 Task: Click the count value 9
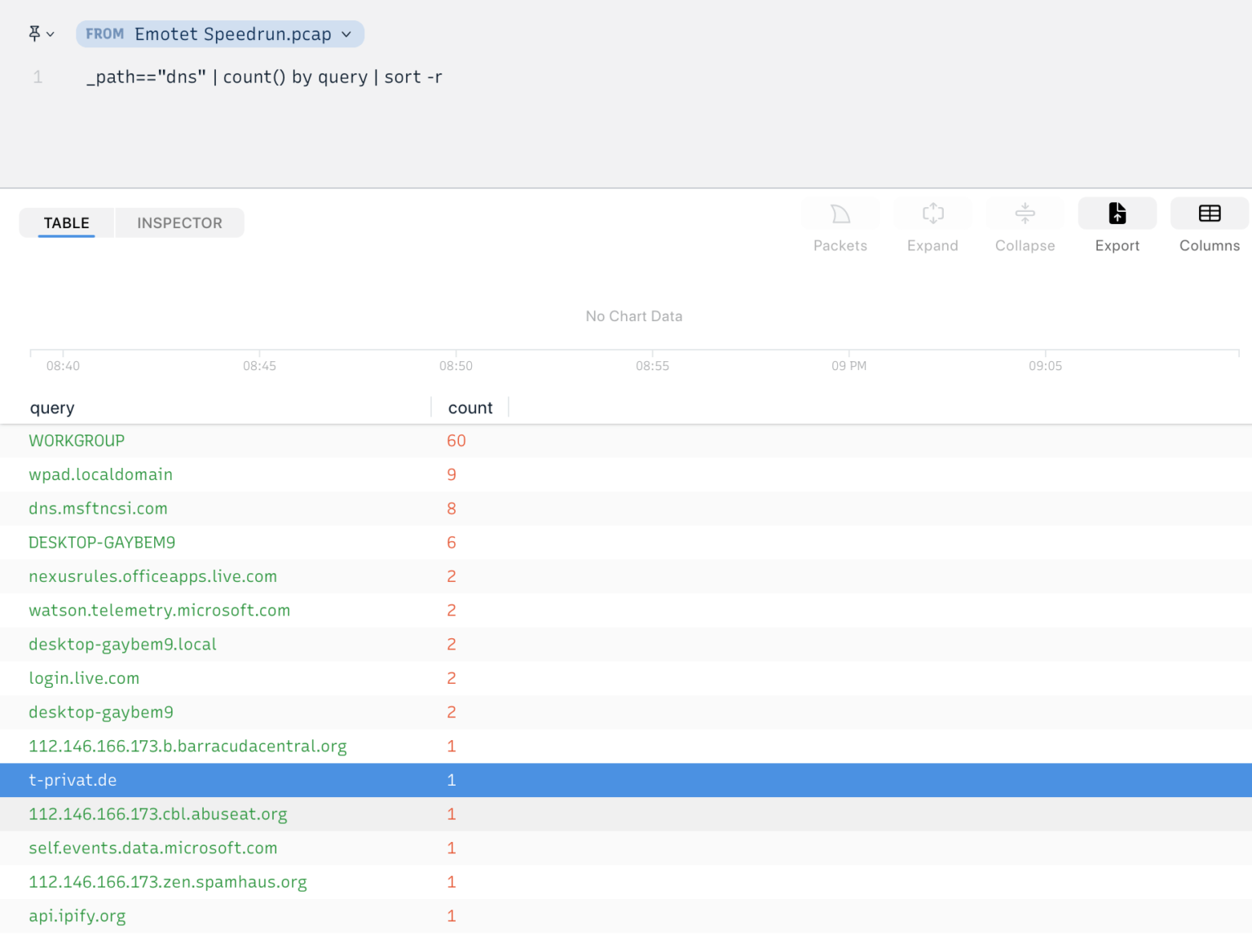click(x=452, y=474)
